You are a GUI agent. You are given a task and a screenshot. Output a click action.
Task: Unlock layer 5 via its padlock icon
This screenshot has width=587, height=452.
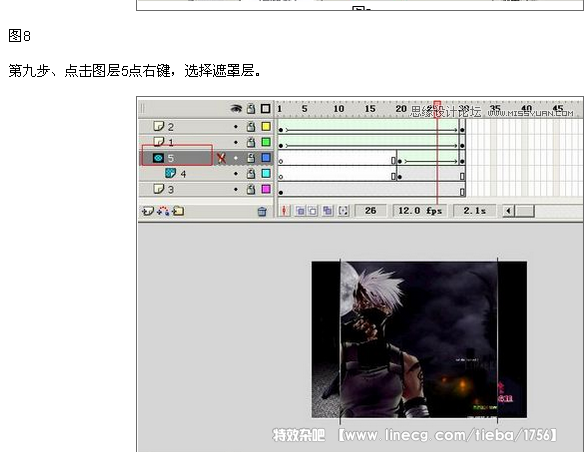pyautogui.click(x=251, y=158)
